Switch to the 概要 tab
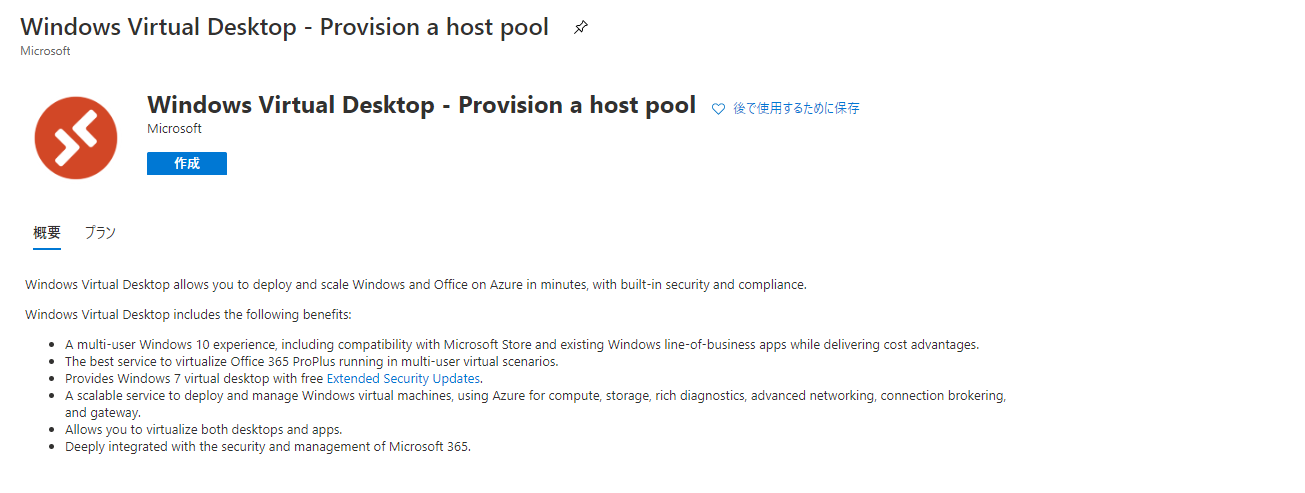 [x=47, y=232]
